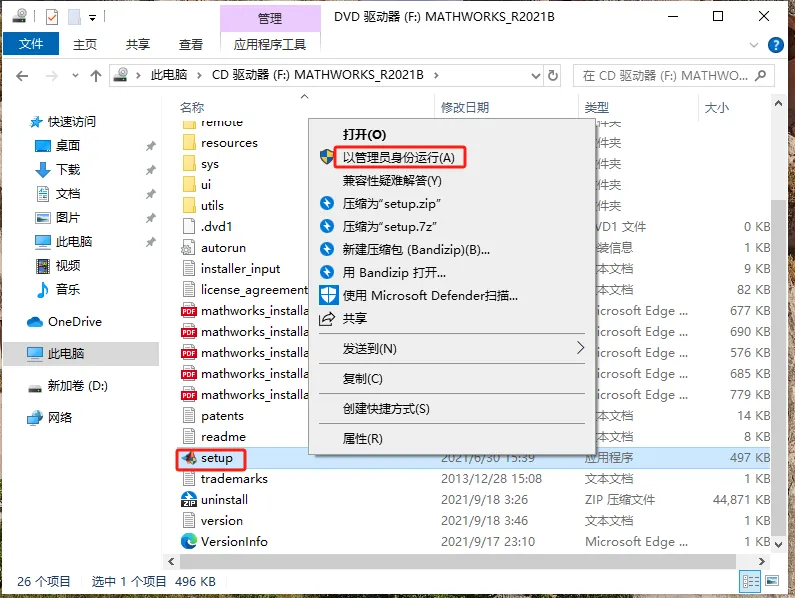This screenshot has height=598, width=795.
Task: Select the Music folder in quick access
Action: coord(58,290)
